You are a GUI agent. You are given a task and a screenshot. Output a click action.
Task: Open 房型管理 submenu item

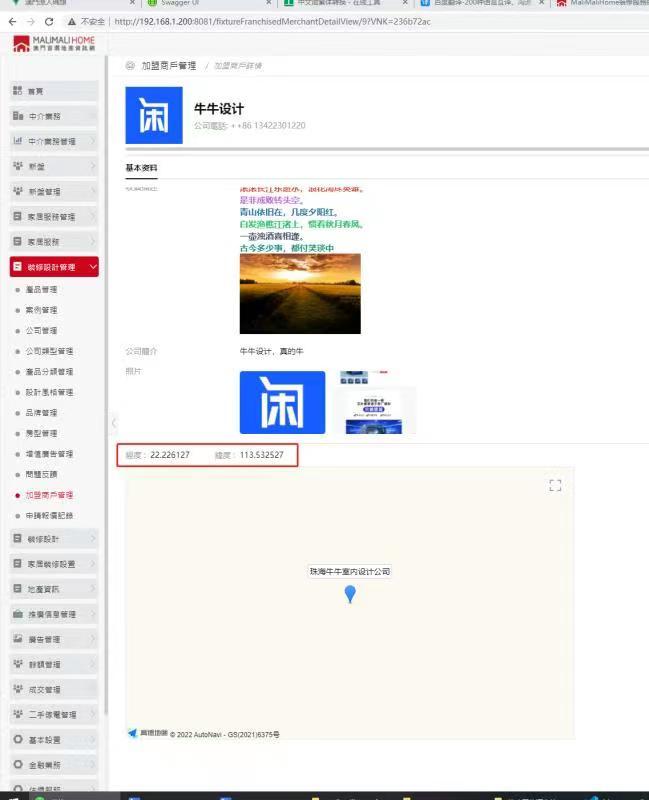[x=41, y=433]
